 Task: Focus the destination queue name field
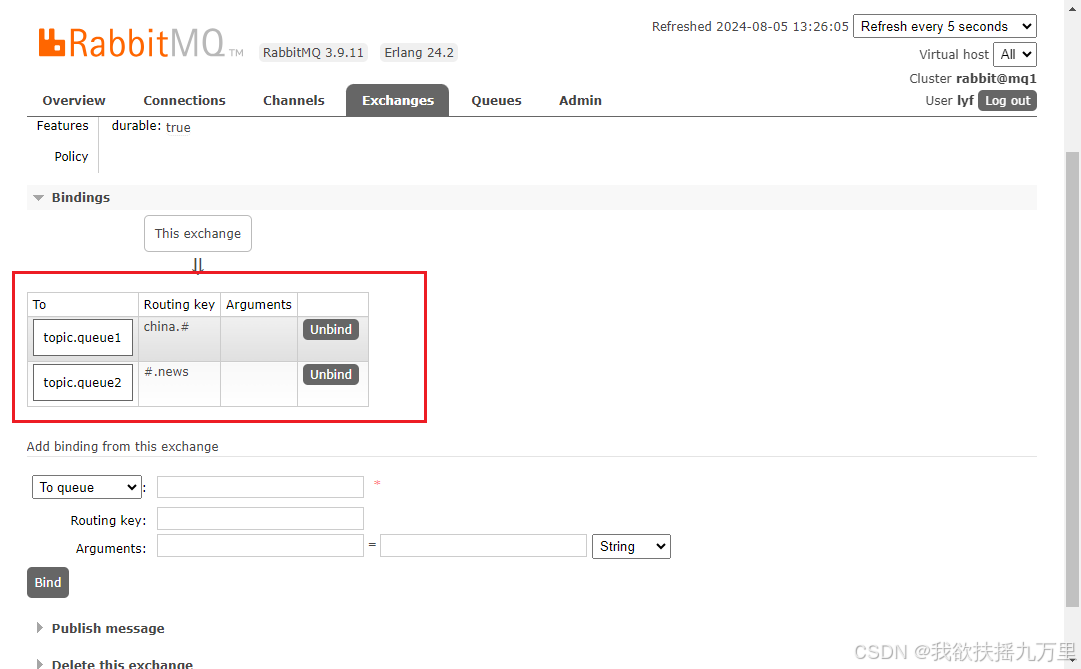coord(260,487)
